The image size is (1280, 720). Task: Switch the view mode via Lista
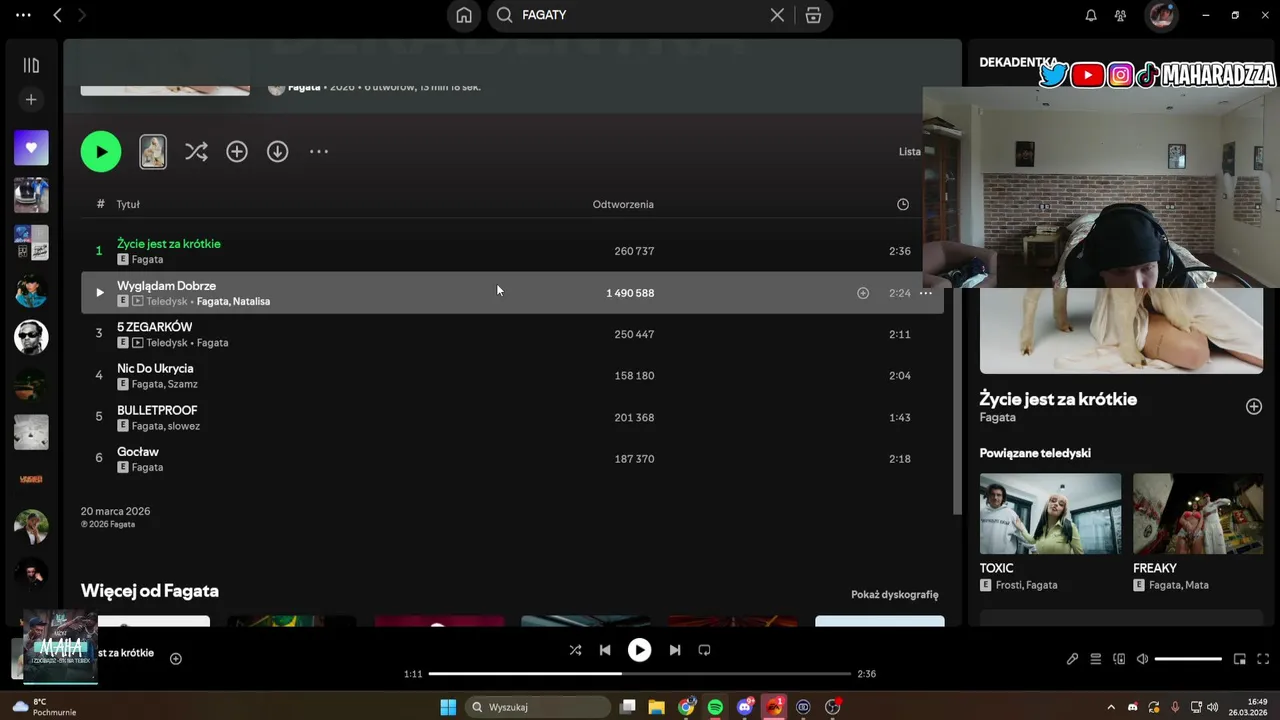(910, 152)
